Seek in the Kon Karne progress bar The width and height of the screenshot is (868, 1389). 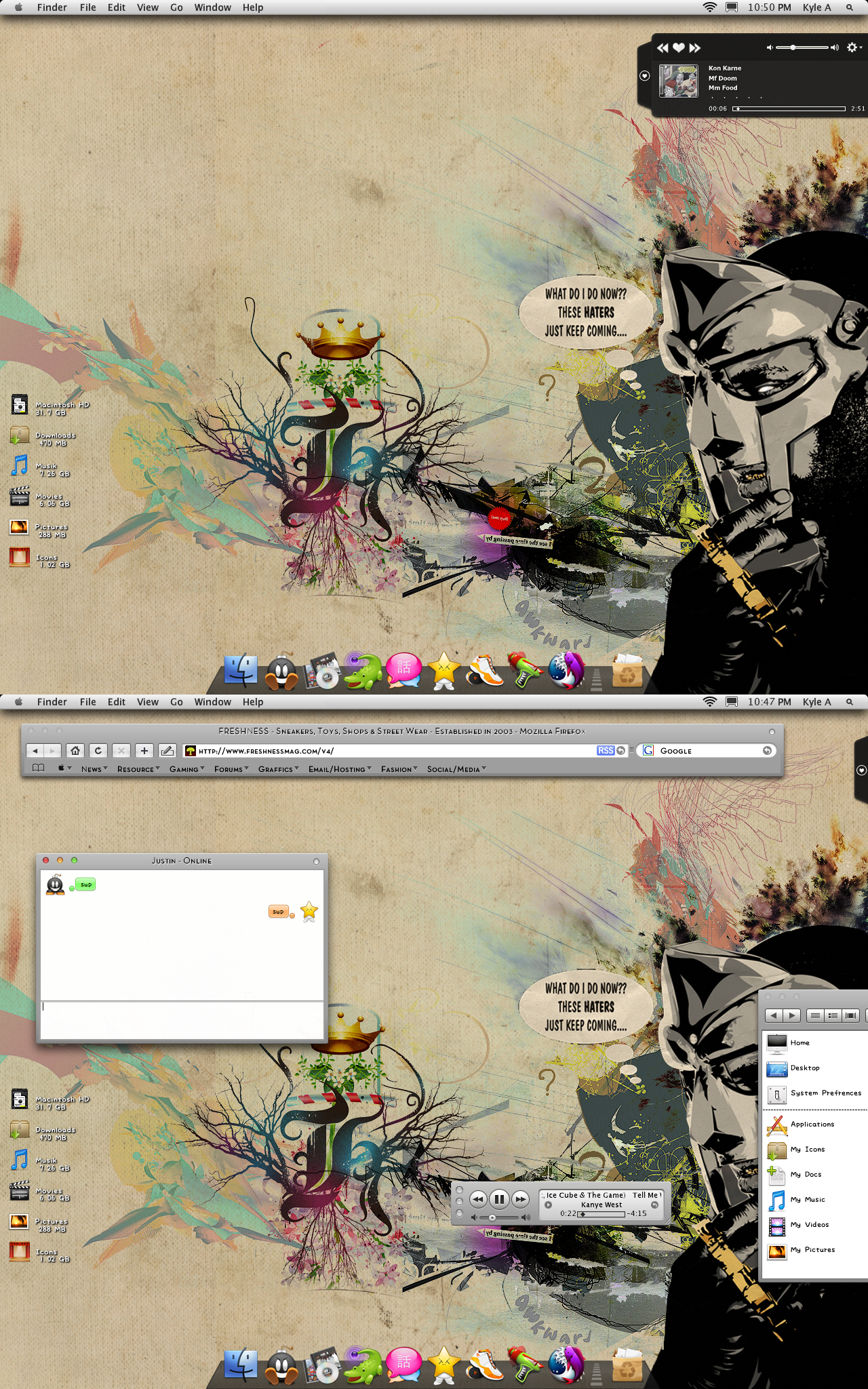click(x=789, y=109)
